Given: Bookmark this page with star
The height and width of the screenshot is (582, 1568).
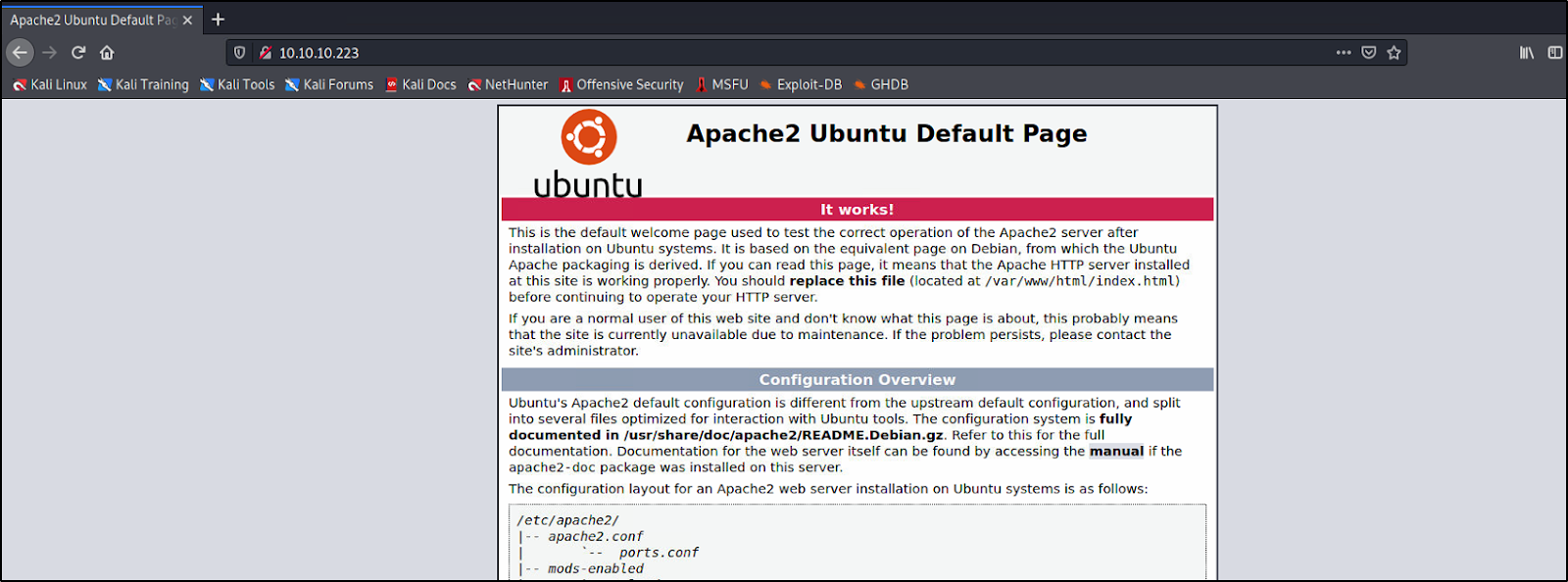Looking at the screenshot, I should point(1394,52).
